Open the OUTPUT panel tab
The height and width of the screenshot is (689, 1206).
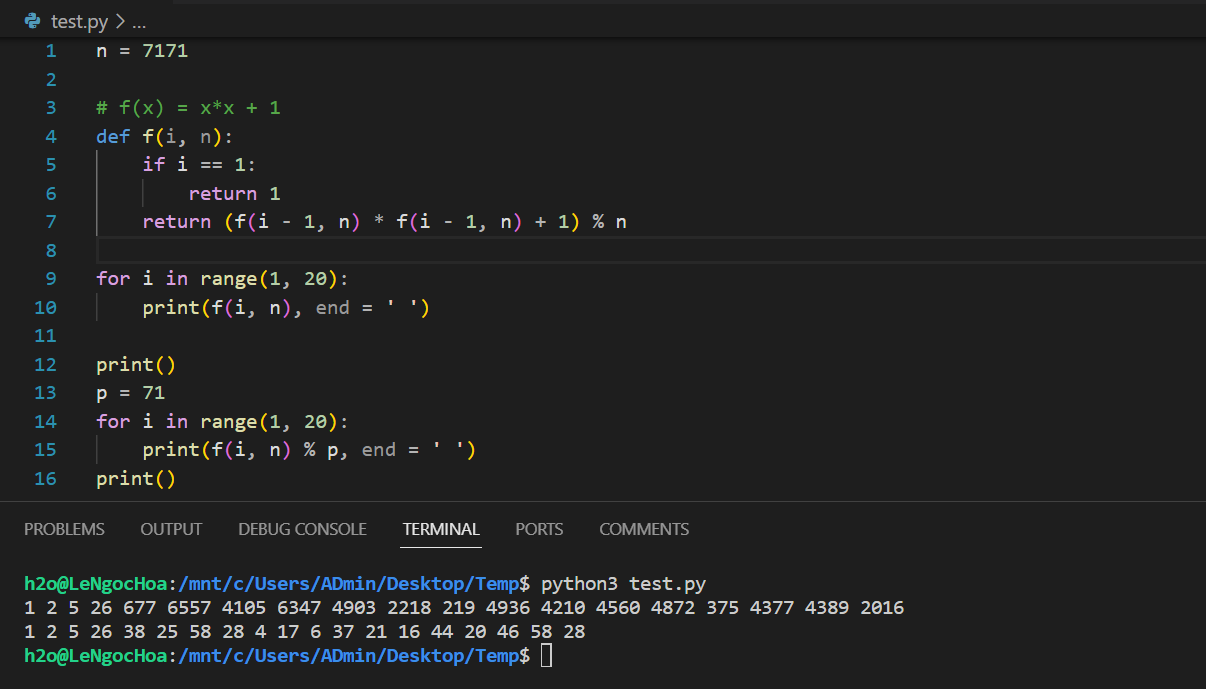coord(171,529)
